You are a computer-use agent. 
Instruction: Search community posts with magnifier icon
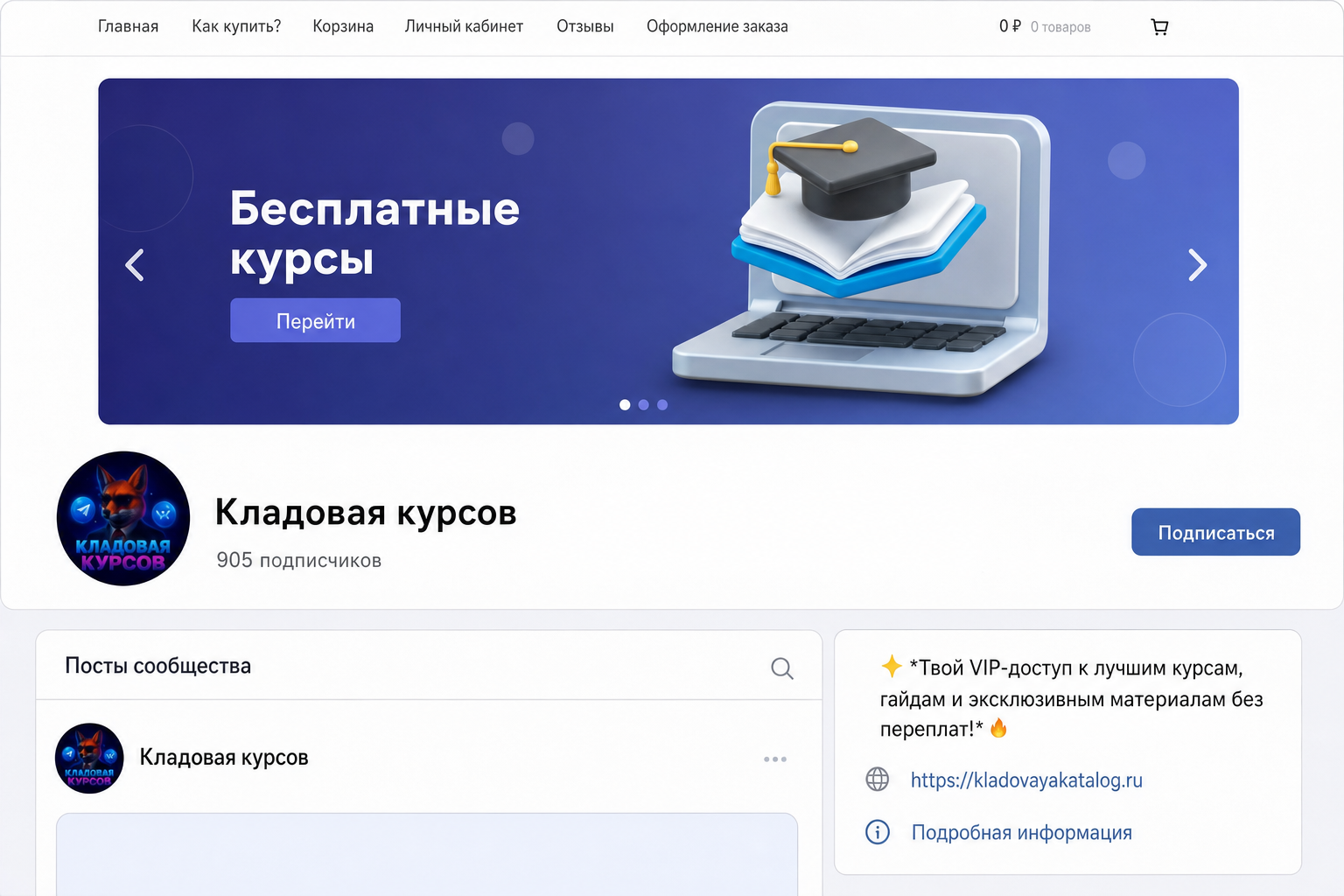pyautogui.click(x=782, y=668)
